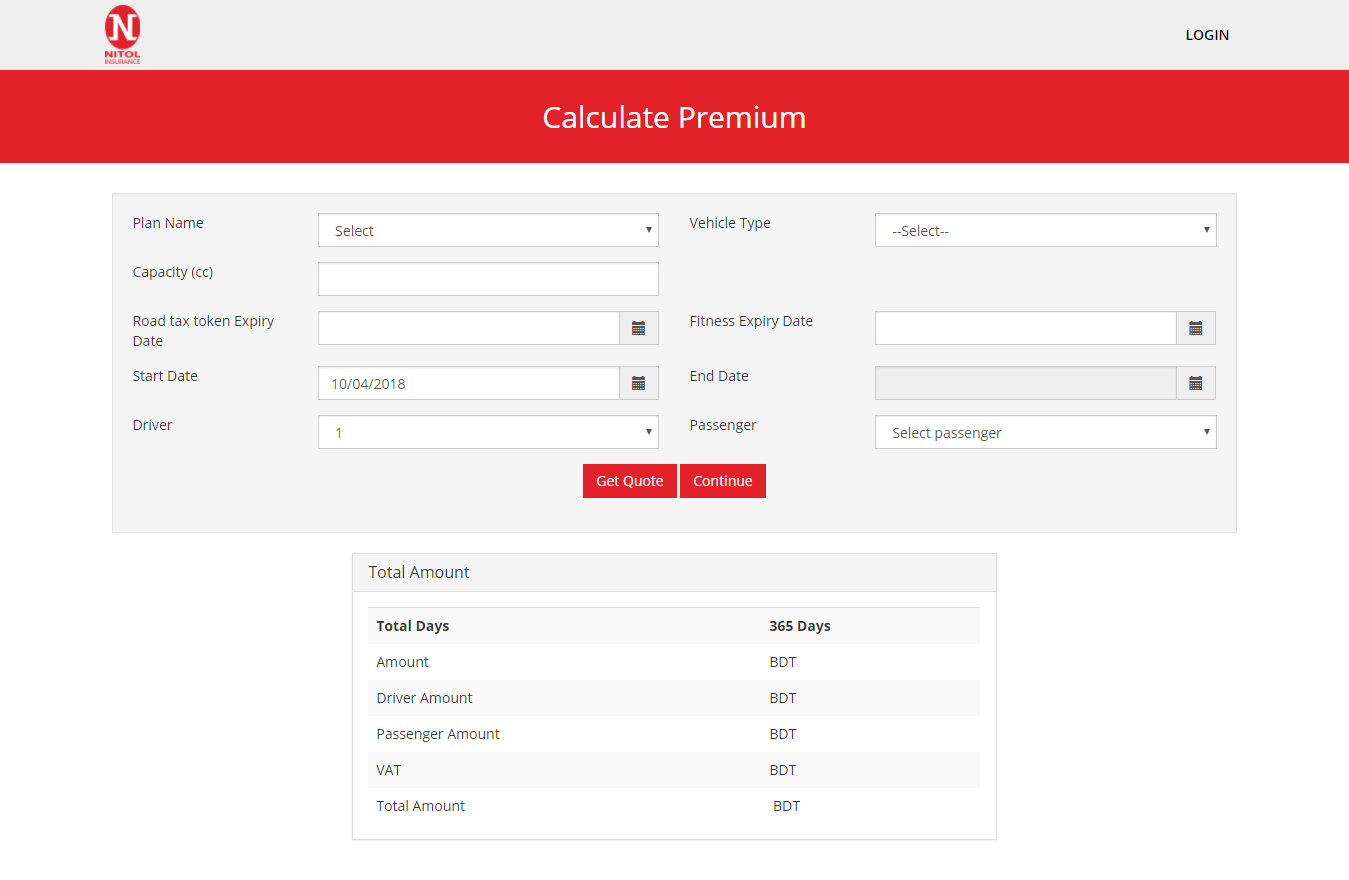Open the Select passenger dropdown

coord(1045,432)
